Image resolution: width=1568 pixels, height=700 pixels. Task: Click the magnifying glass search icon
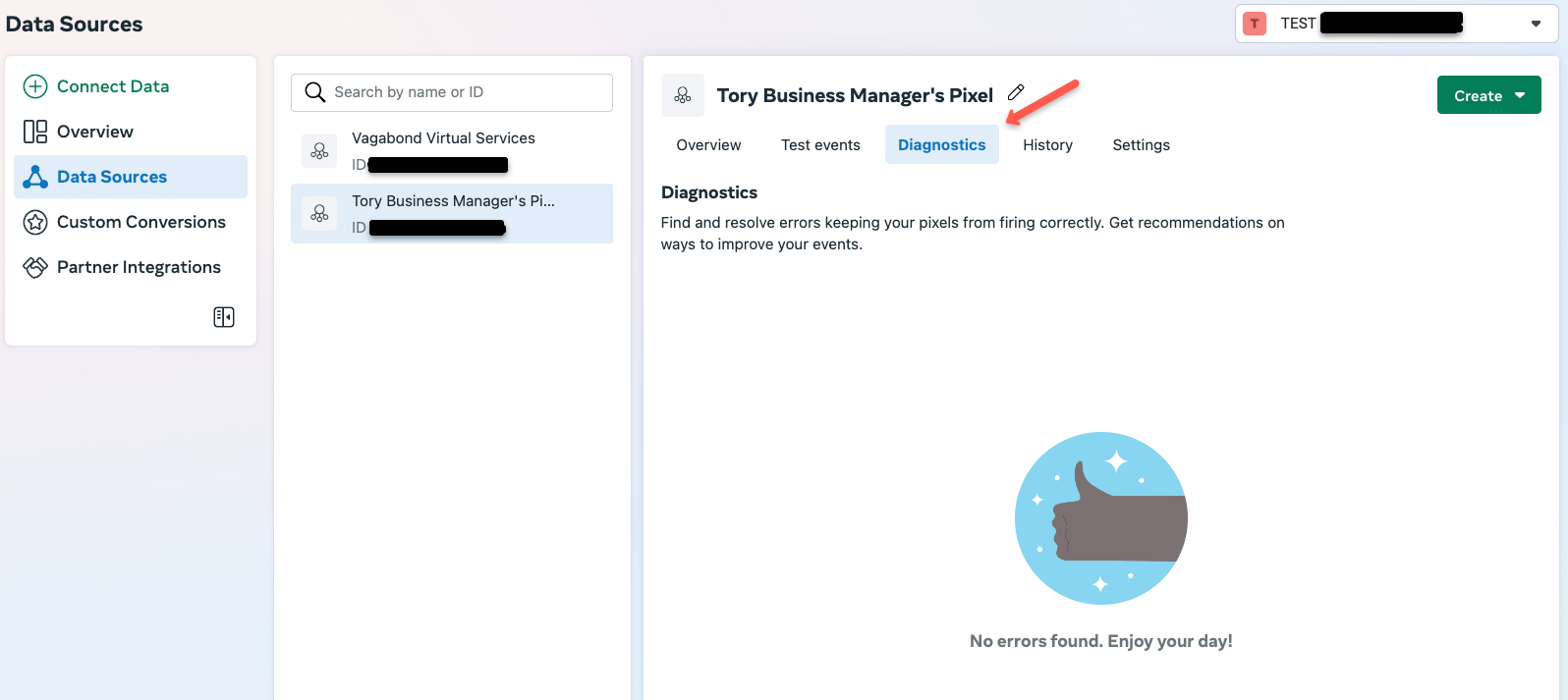pos(314,92)
